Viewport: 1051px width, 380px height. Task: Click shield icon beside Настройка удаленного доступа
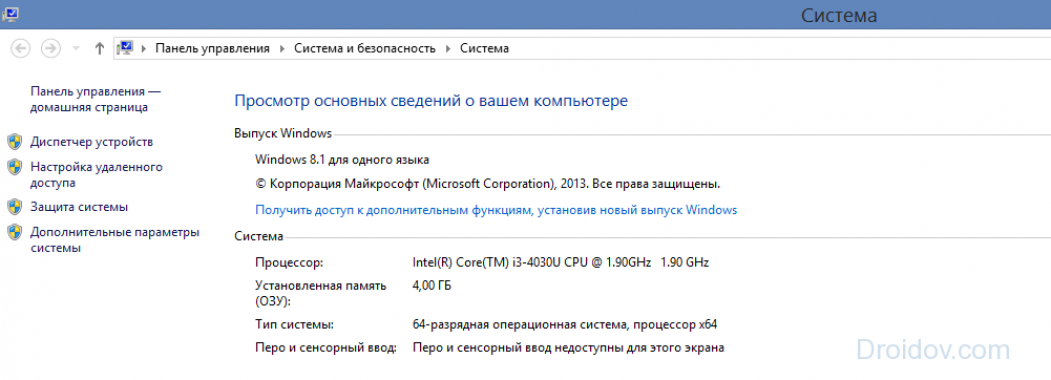pyautogui.click(x=14, y=167)
